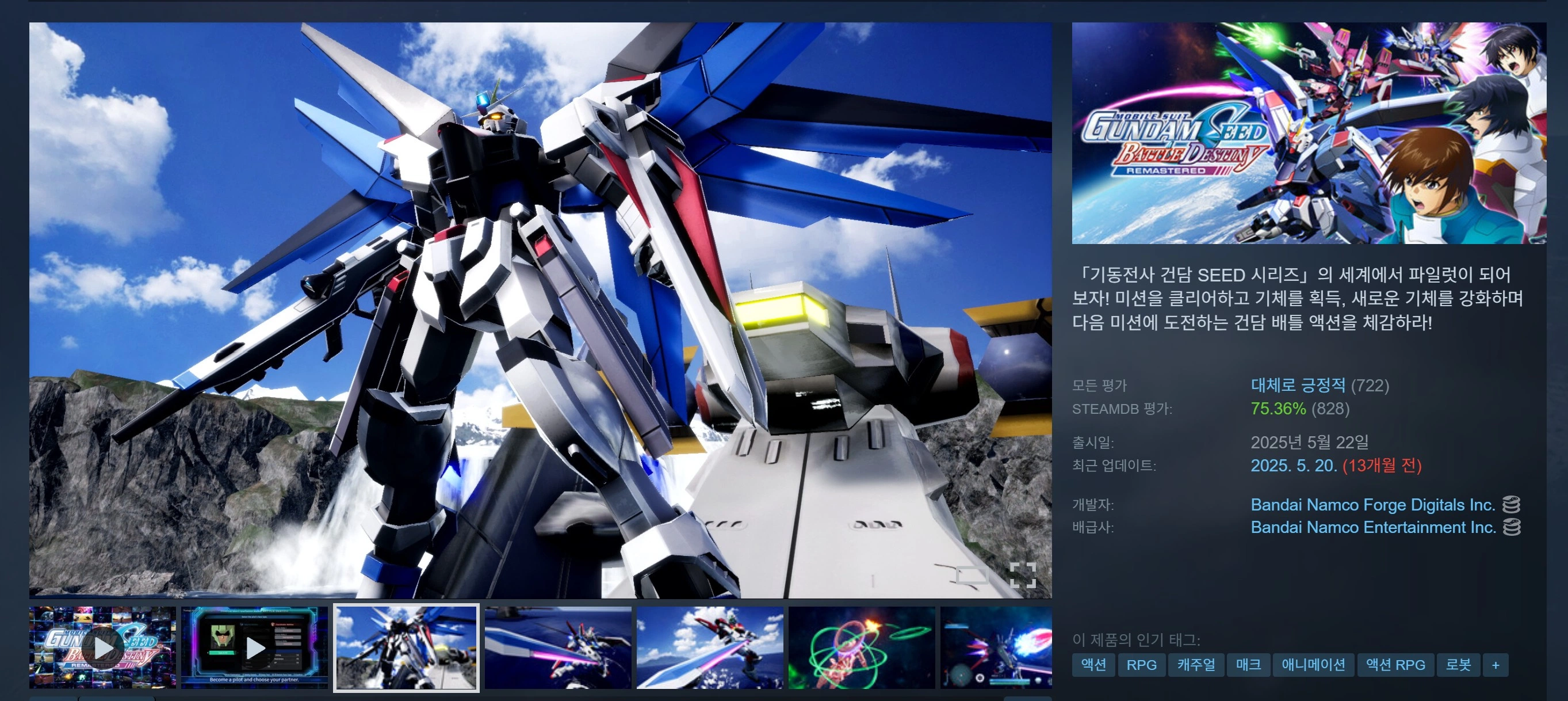Click the 'STEAMDB 평가:' label
The height and width of the screenshot is (701, 1568).
[x=1122, y=409]
